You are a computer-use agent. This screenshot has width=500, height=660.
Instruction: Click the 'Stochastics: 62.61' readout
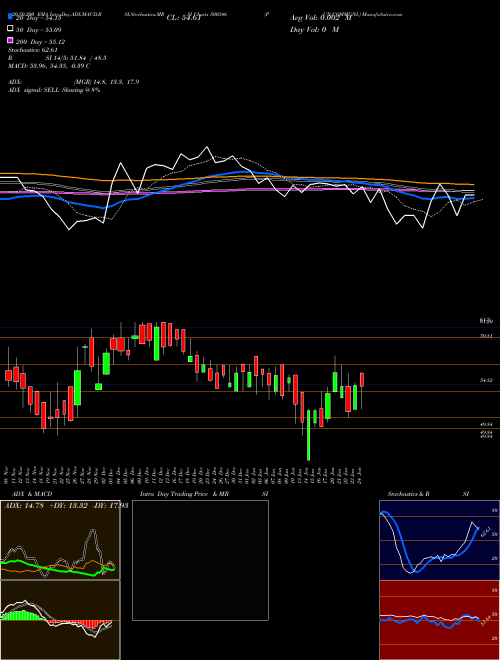33,50
